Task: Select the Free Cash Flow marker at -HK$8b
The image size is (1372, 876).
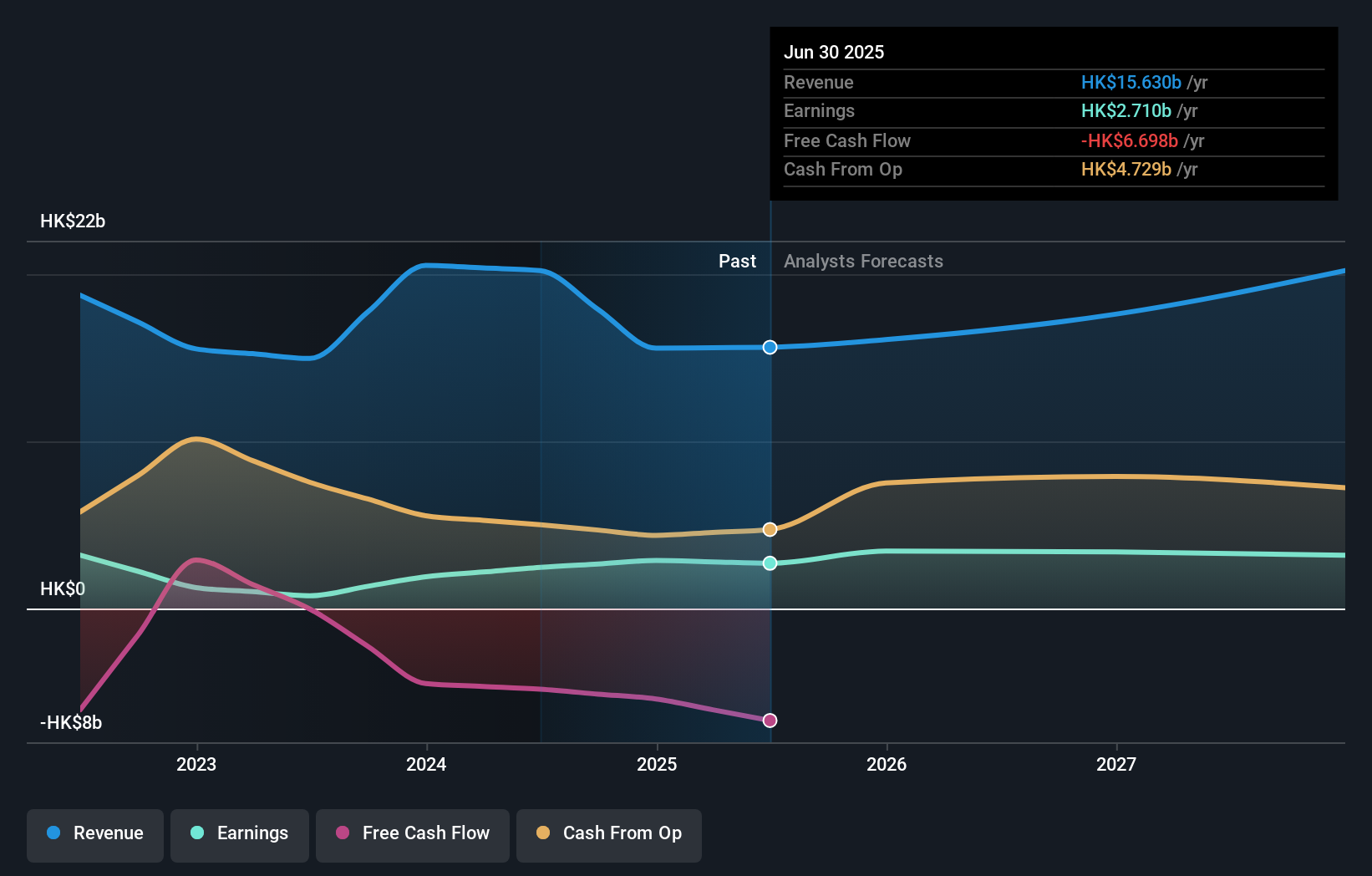Action: [770, 719]
